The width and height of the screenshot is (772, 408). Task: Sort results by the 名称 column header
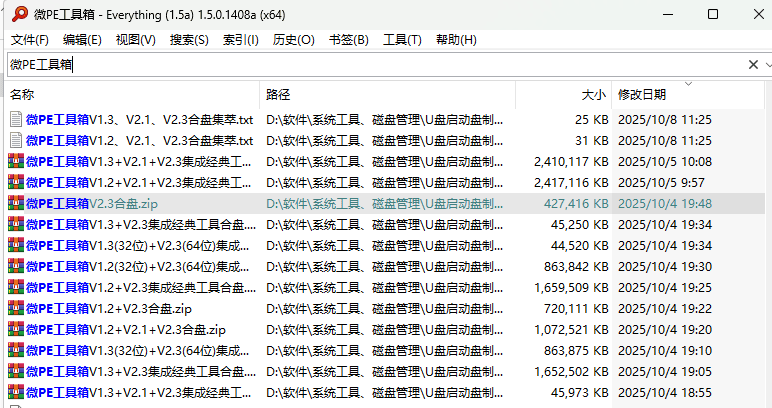pyautogui.click(x=22, y=95)
